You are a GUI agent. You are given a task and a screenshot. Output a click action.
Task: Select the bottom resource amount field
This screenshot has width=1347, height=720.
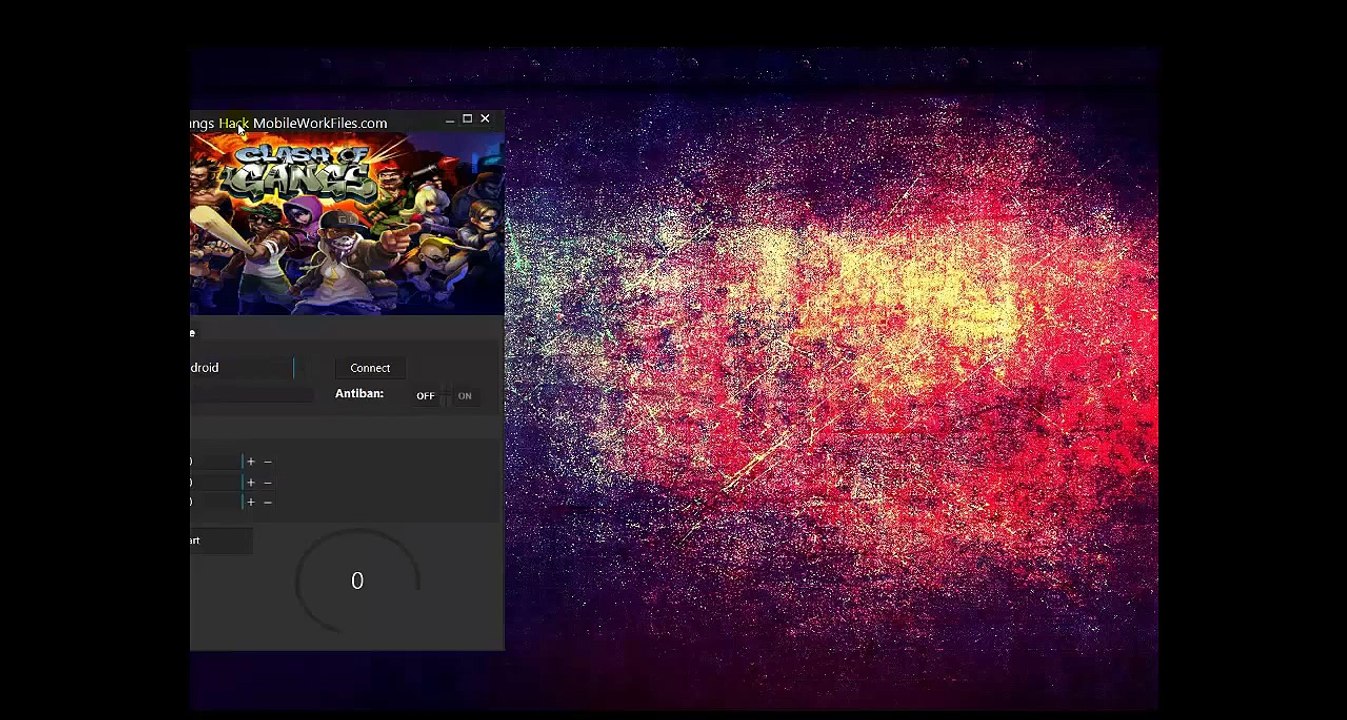coord(216,502)
